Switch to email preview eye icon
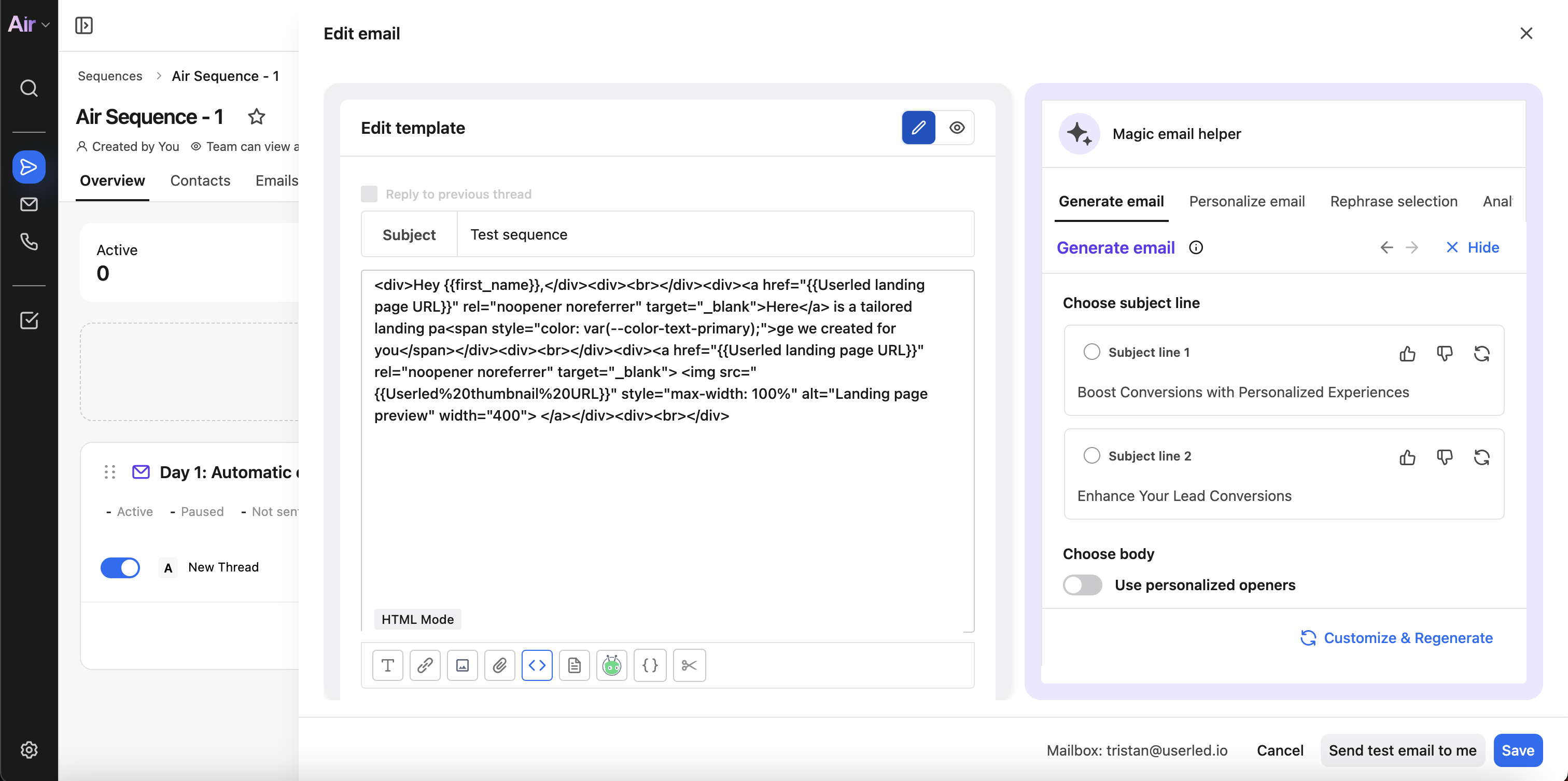Viewport: 1568px width, 781px height. [x=957, y=128]
